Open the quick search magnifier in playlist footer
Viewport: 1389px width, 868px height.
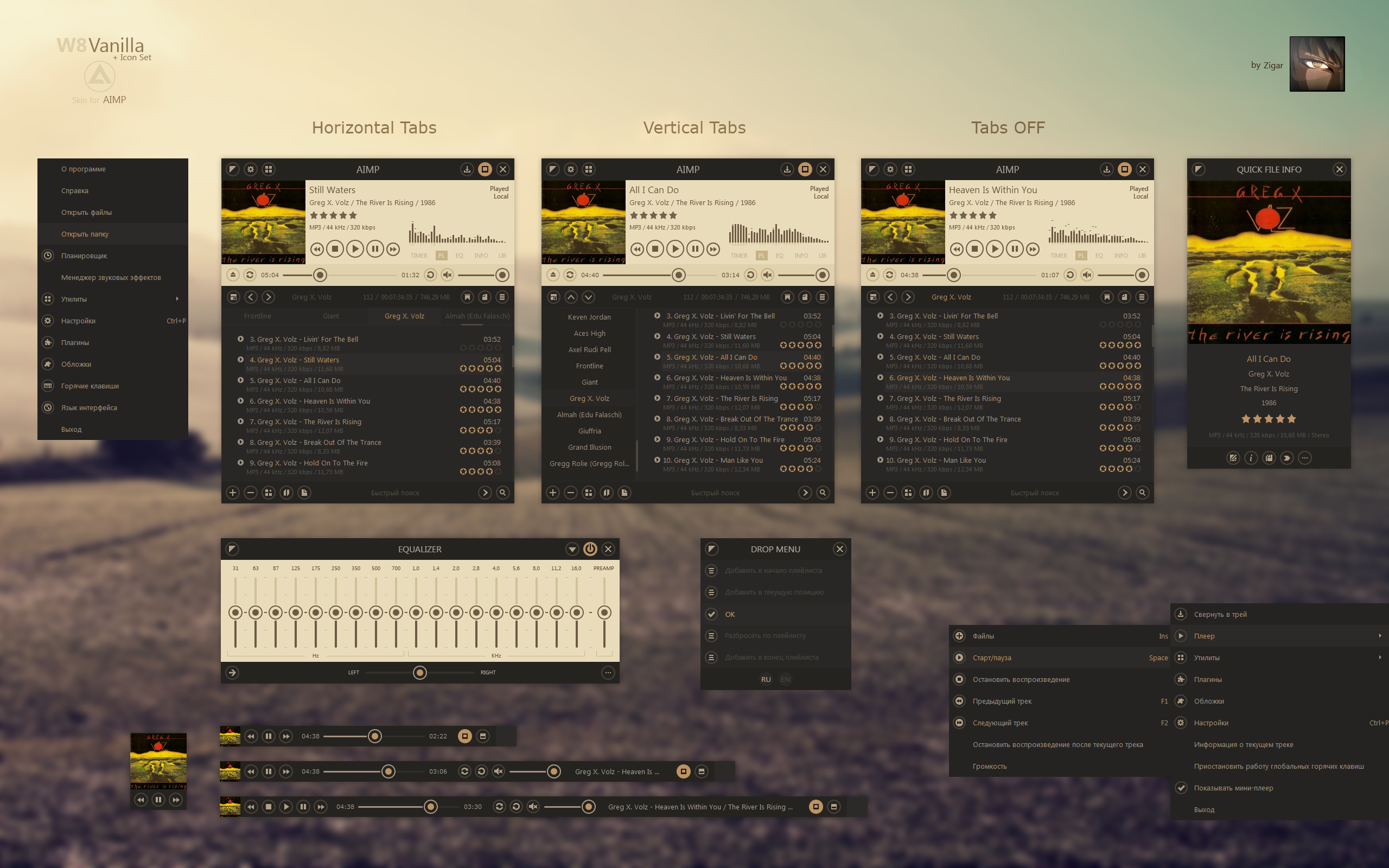[x=502, y=493]
